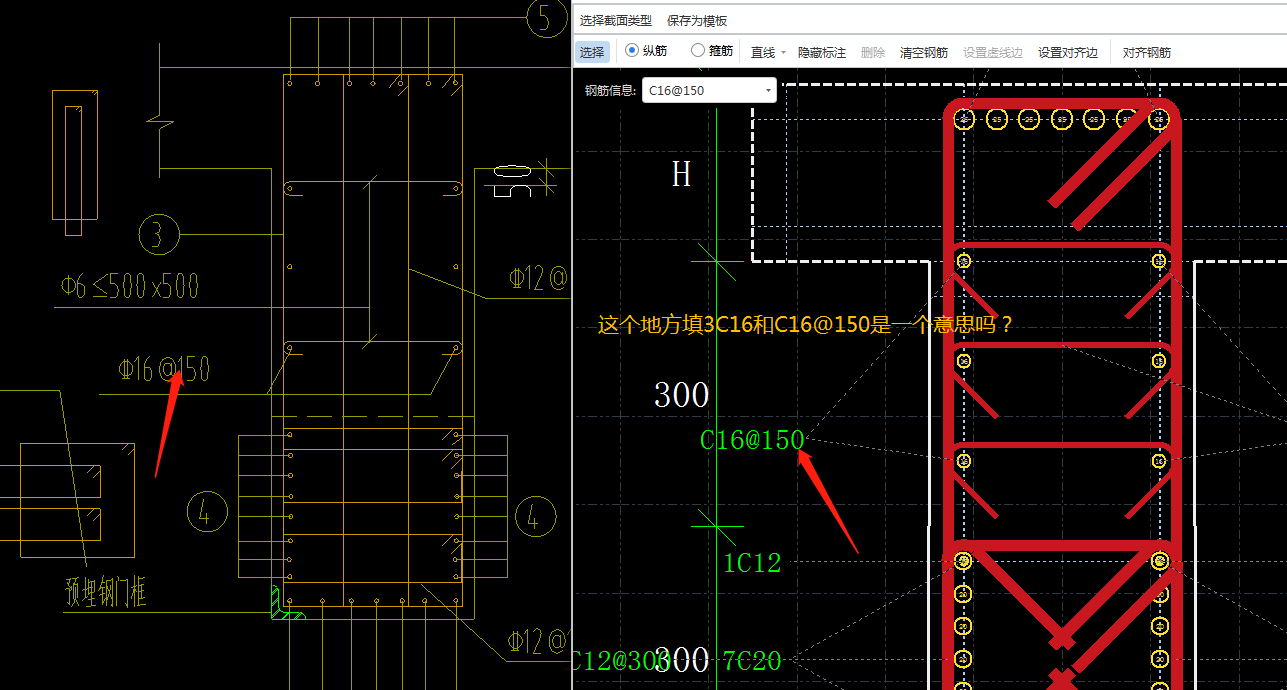1287x690 pixels.
Task: Click the 设置对齐边 button
Action: point(1067,52)
